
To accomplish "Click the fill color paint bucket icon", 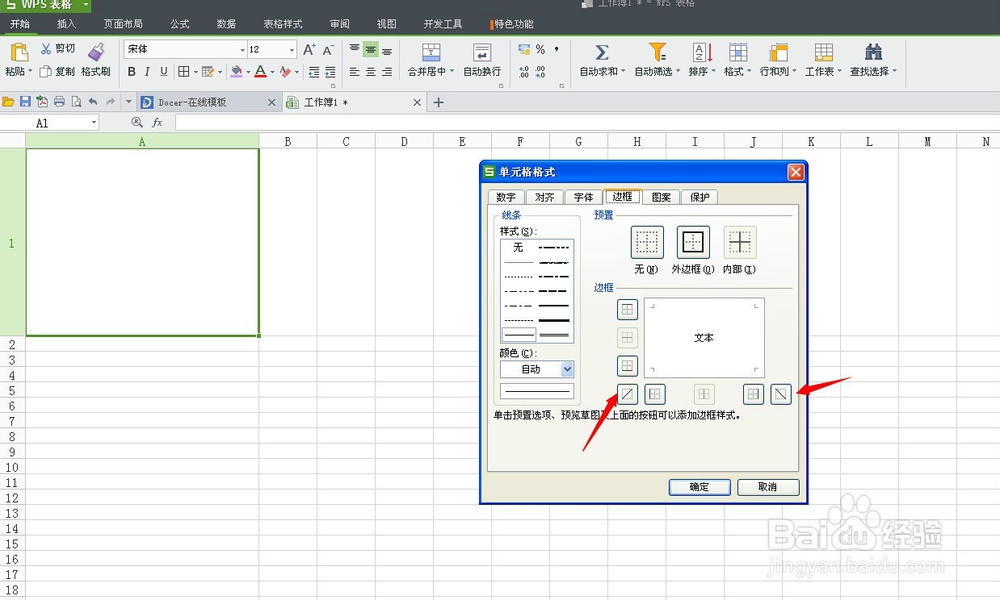I will pos(236,71).
